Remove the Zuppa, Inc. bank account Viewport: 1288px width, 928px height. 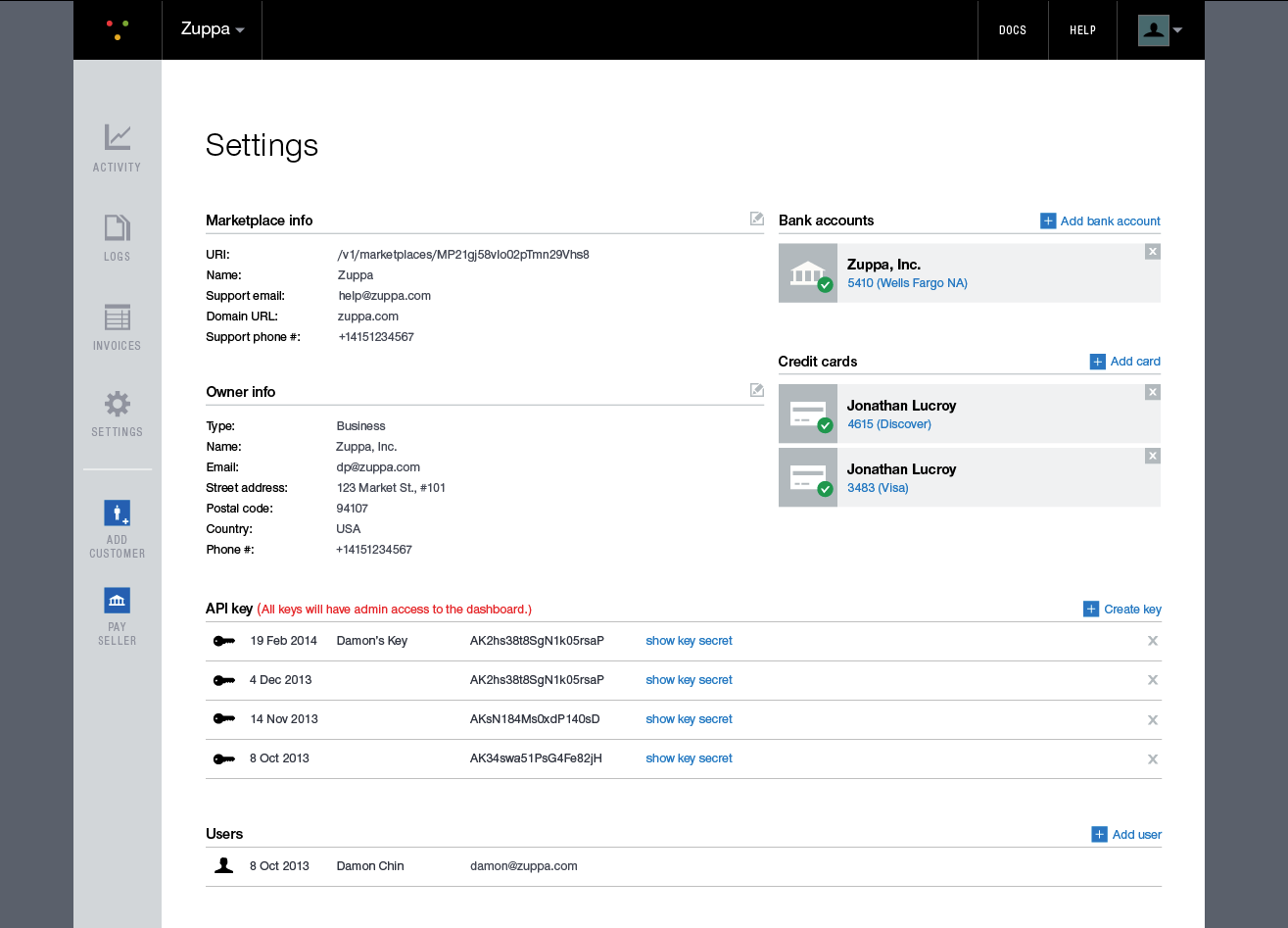[1153, 252]
